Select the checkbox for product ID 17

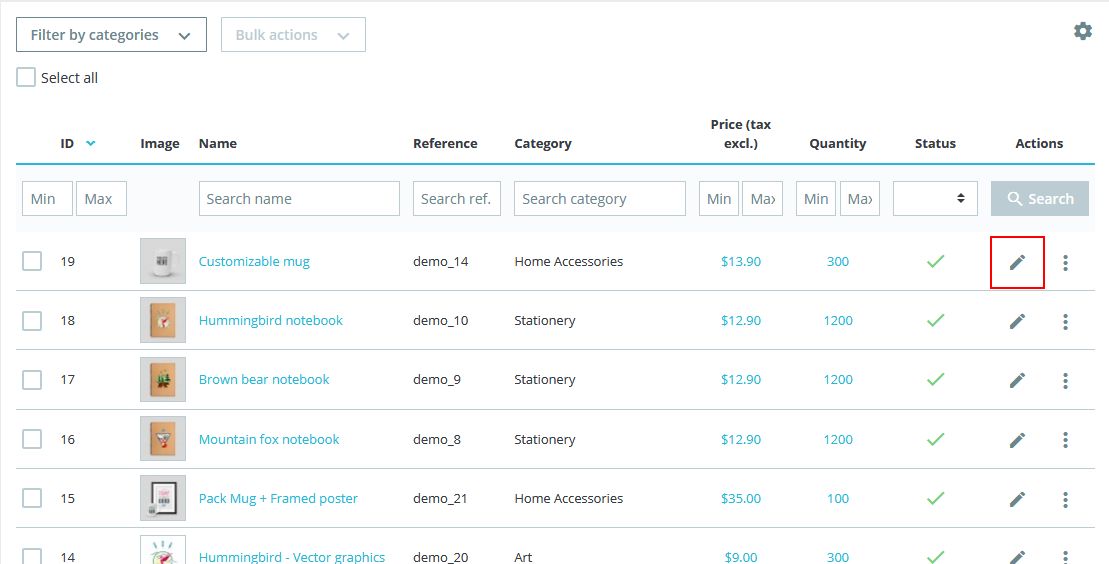[x=32, y=380]
